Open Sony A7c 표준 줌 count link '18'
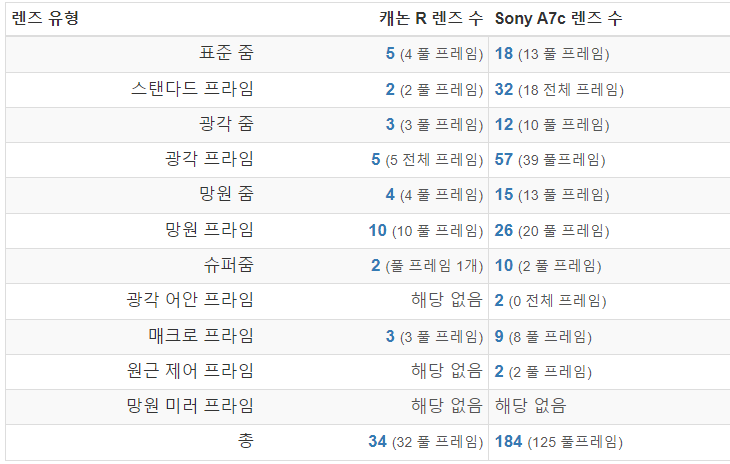730x464 pixels. (x=504, y=54)
